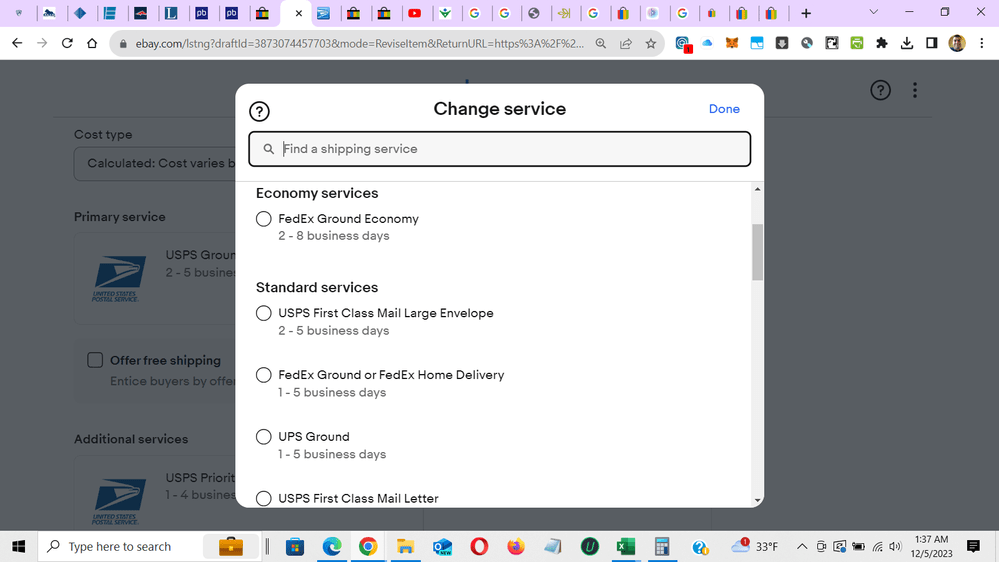The width and height of the screenshot is (999, 562).
Task: Click '2 - 8 business days' text
Action: pyautogui.click(x=333, y=236)
